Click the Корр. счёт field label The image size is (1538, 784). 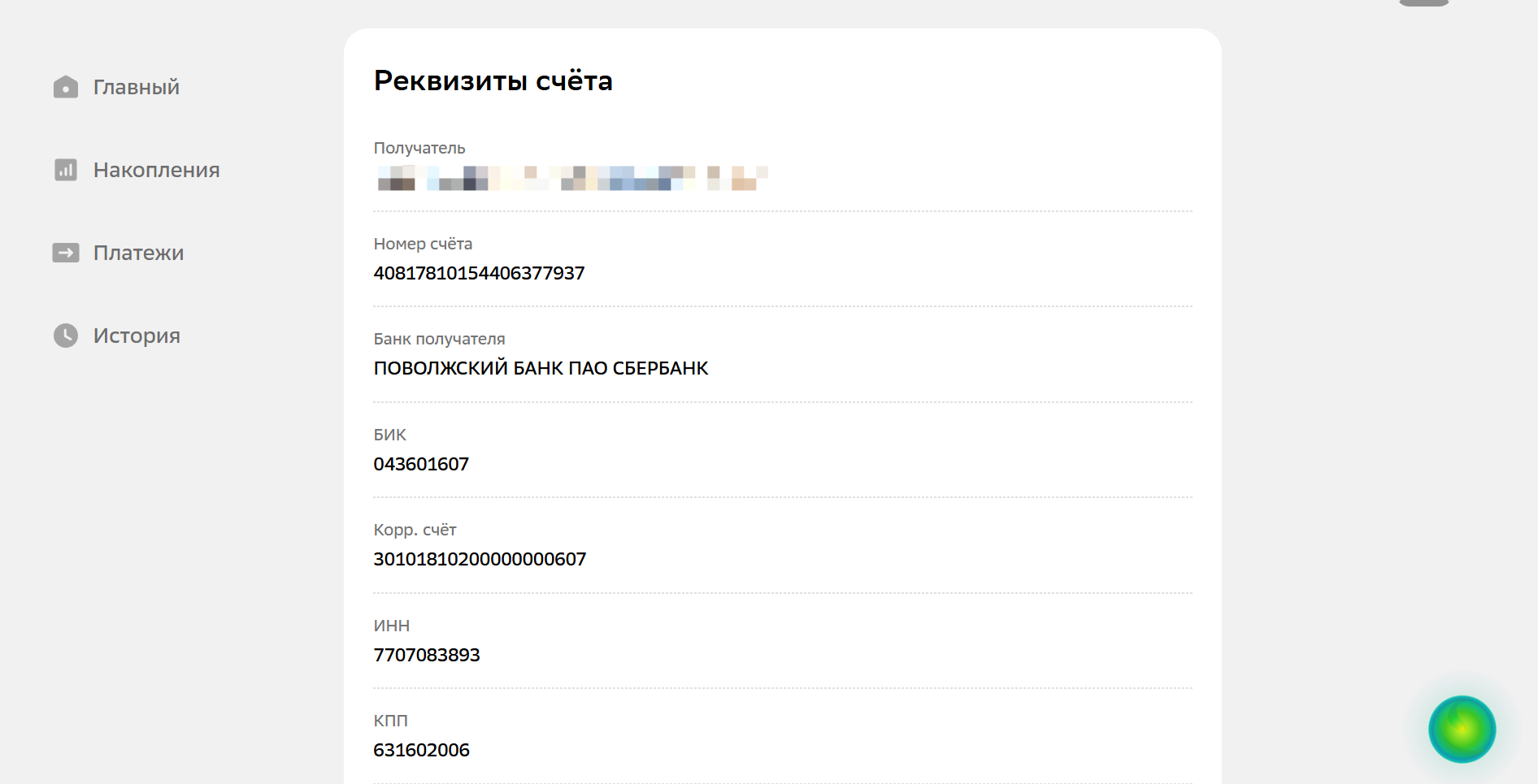pyautogui.click(x=415, y=530)
